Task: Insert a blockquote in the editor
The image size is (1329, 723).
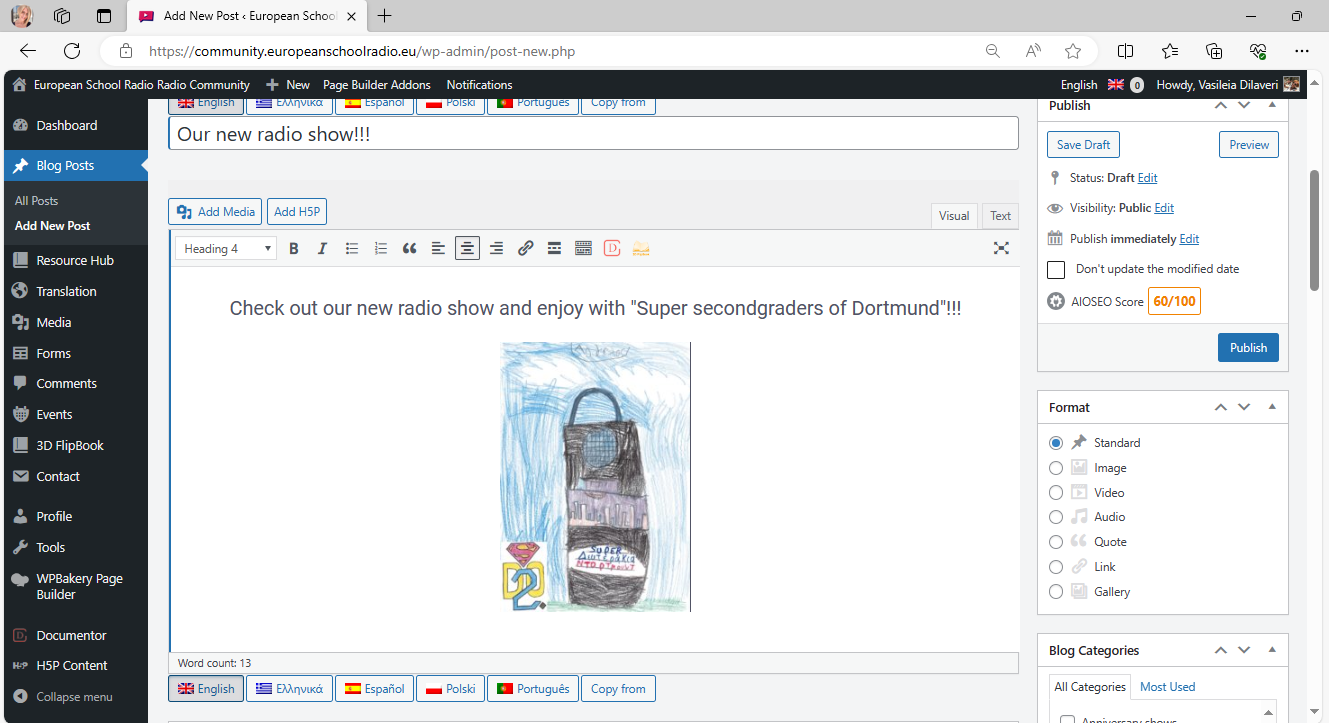Action: 409,249
